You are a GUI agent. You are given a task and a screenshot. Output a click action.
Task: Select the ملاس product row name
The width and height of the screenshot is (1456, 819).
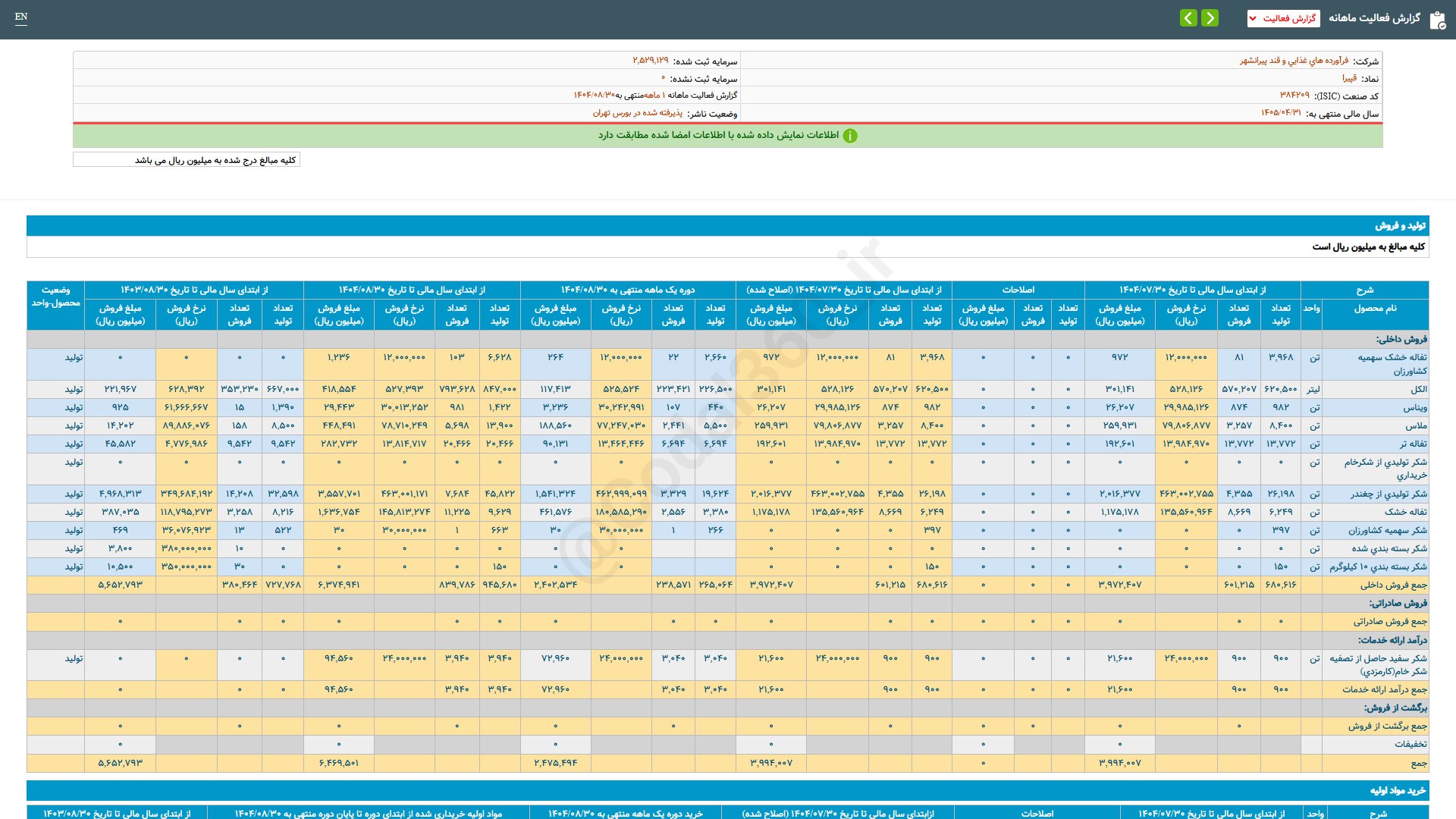tap(1416, 425)
